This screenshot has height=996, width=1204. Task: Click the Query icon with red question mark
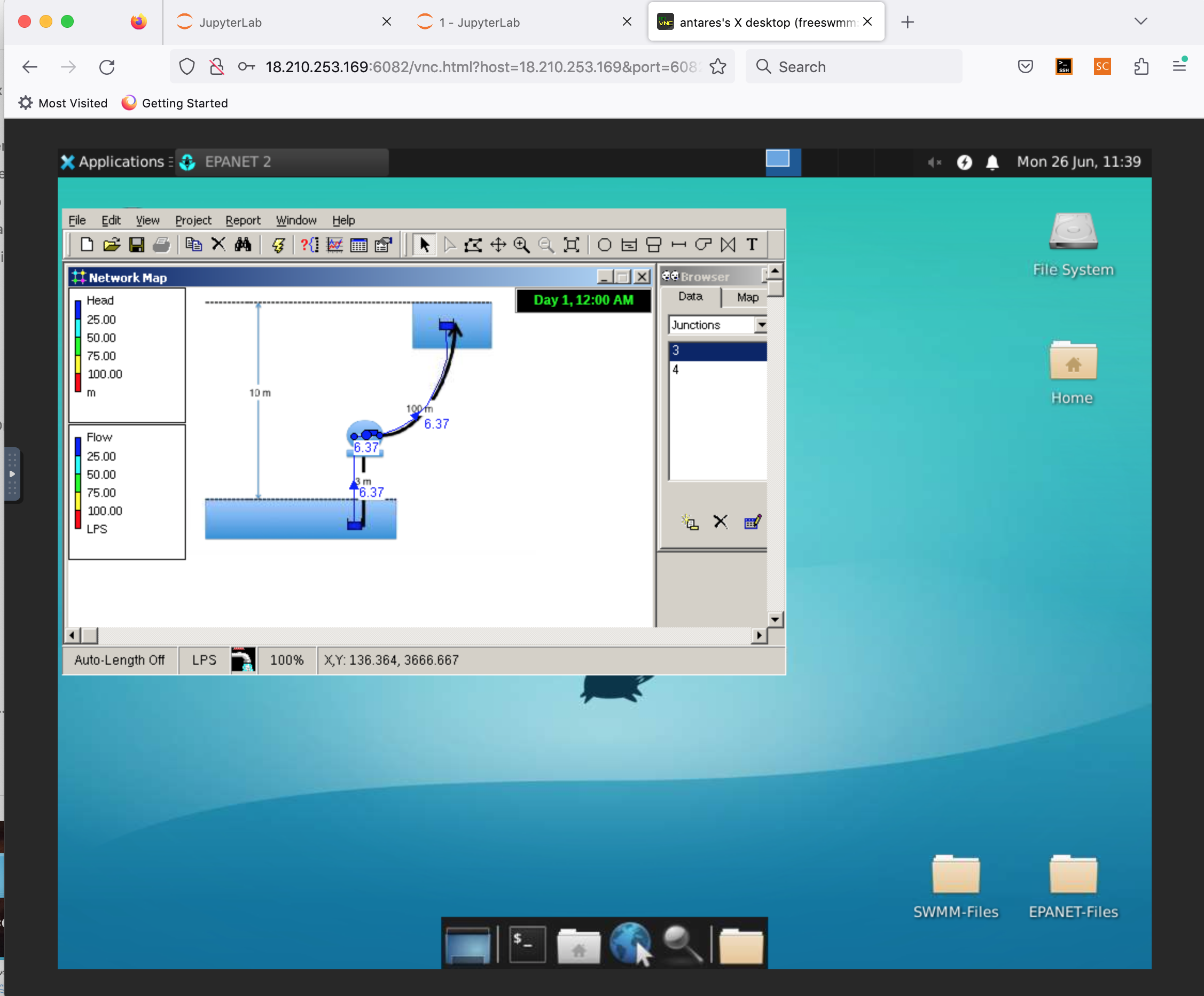(310, 245)
